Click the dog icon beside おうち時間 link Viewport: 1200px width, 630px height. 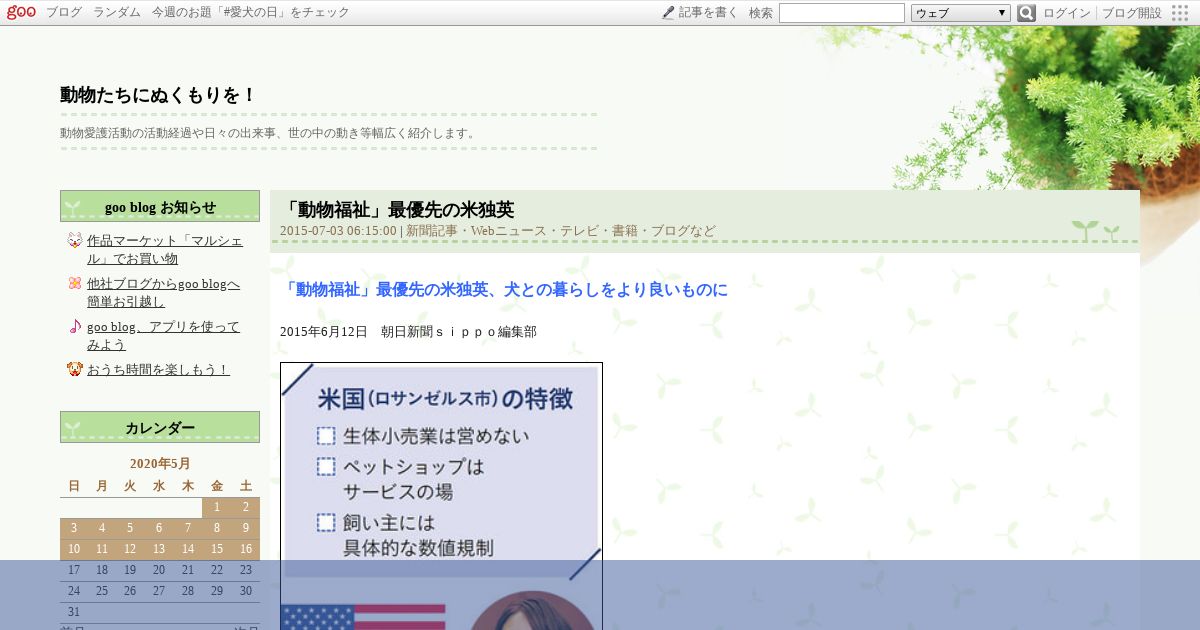click(x=75, y=369)
